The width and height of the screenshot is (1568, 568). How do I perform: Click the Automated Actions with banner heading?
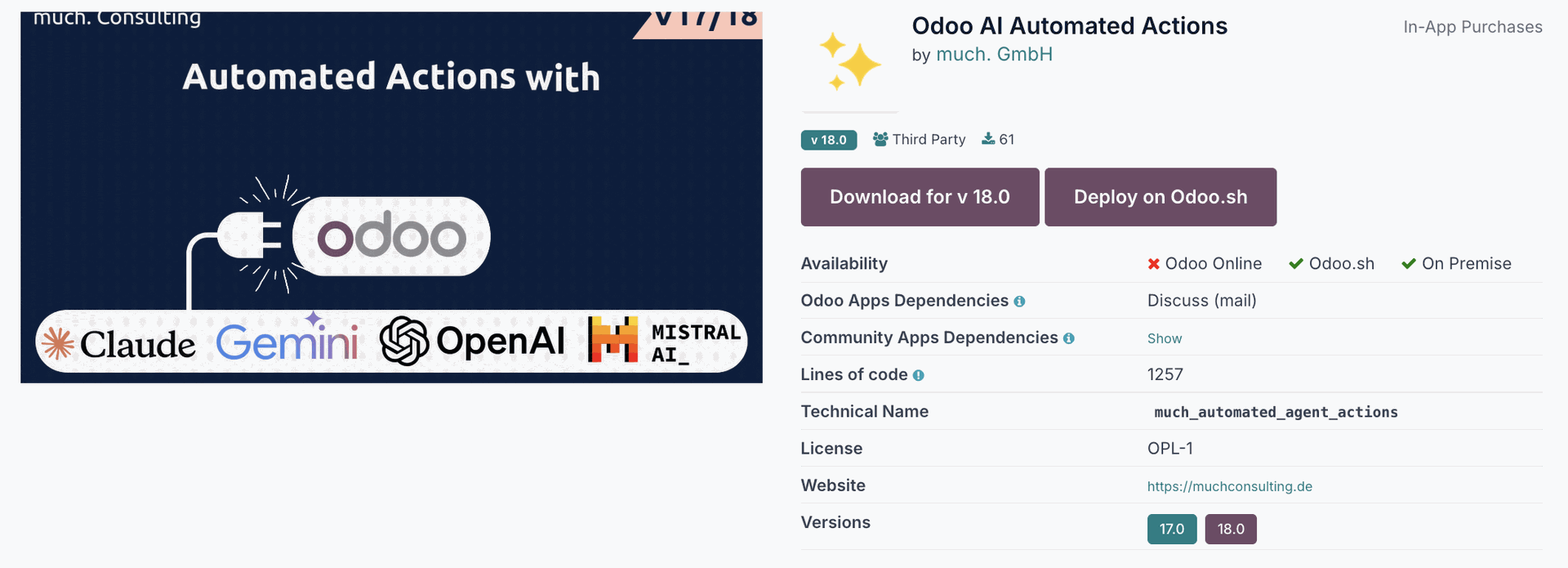[391, 77]
